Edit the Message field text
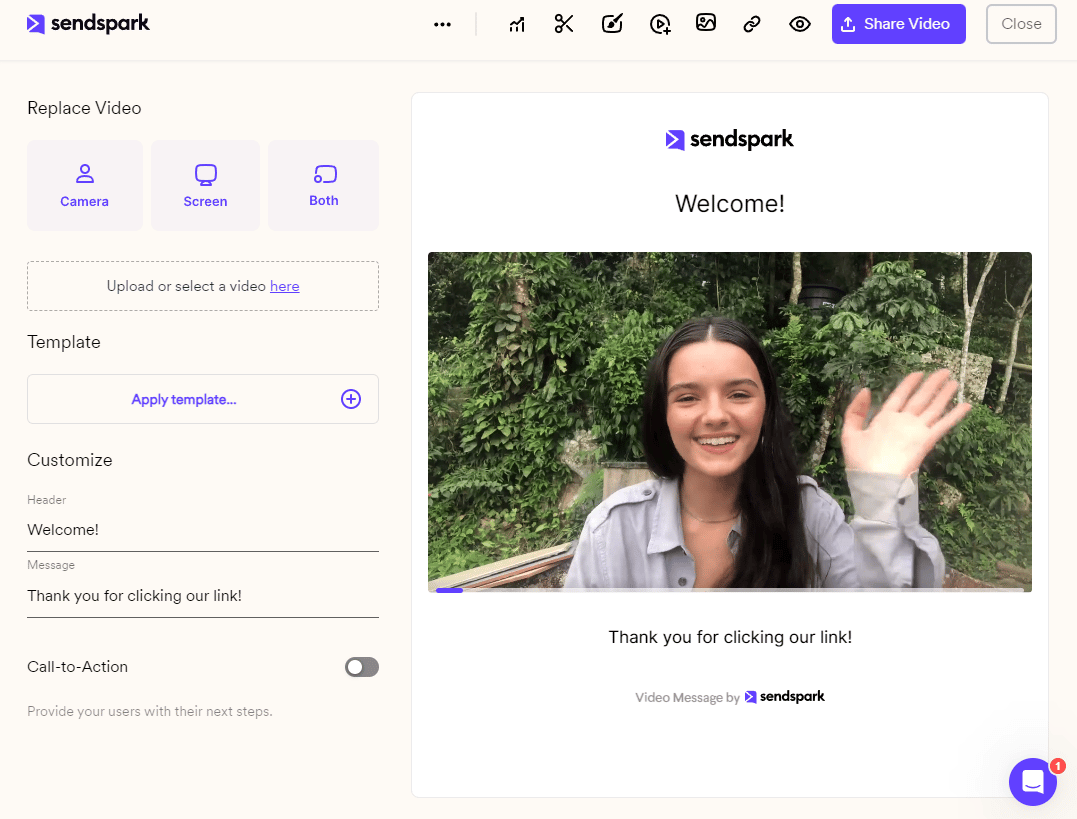 point(203,596)
